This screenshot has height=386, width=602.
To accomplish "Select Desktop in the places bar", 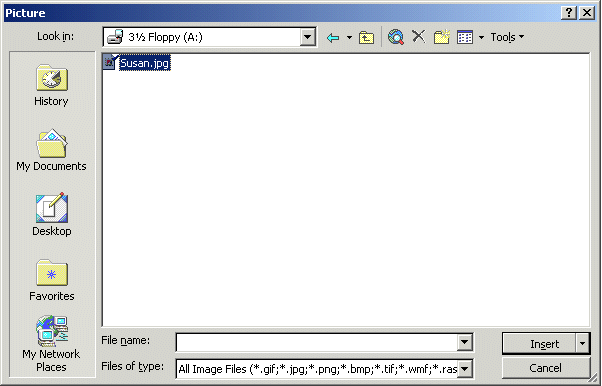I will click(x=51, y=215).
